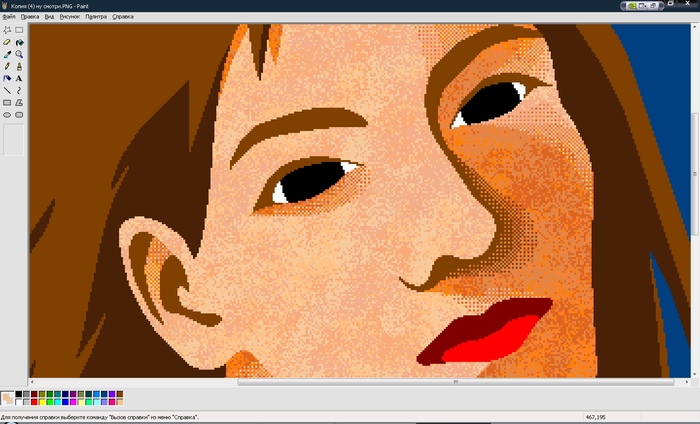This screenshot has width=700, height=424.
Task: Select the Text tool
Action: coord(20,78)
